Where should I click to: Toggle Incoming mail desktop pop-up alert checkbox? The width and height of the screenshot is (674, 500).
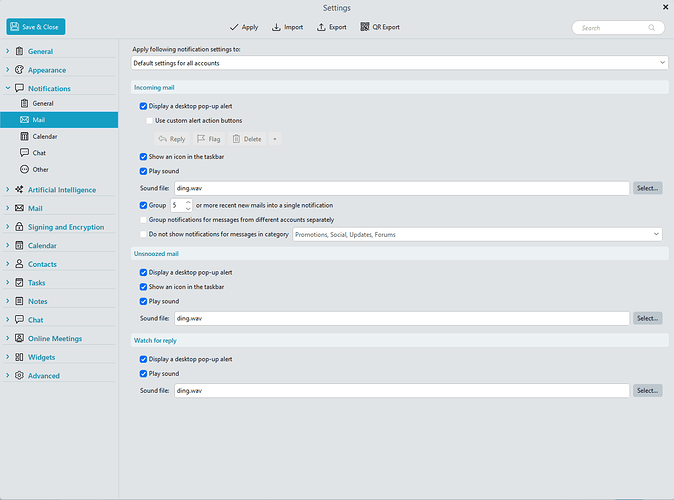coord(143,106)
